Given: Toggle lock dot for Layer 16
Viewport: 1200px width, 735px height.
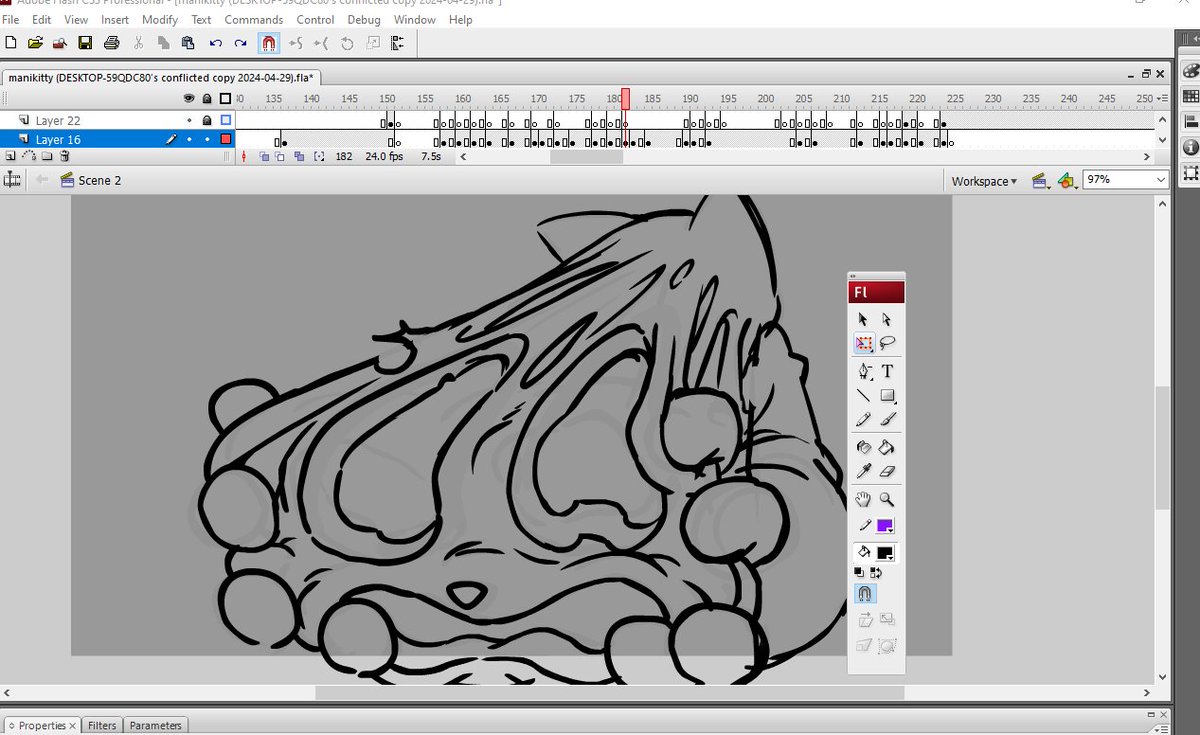Looking at the screenshot, I should 207,139.
